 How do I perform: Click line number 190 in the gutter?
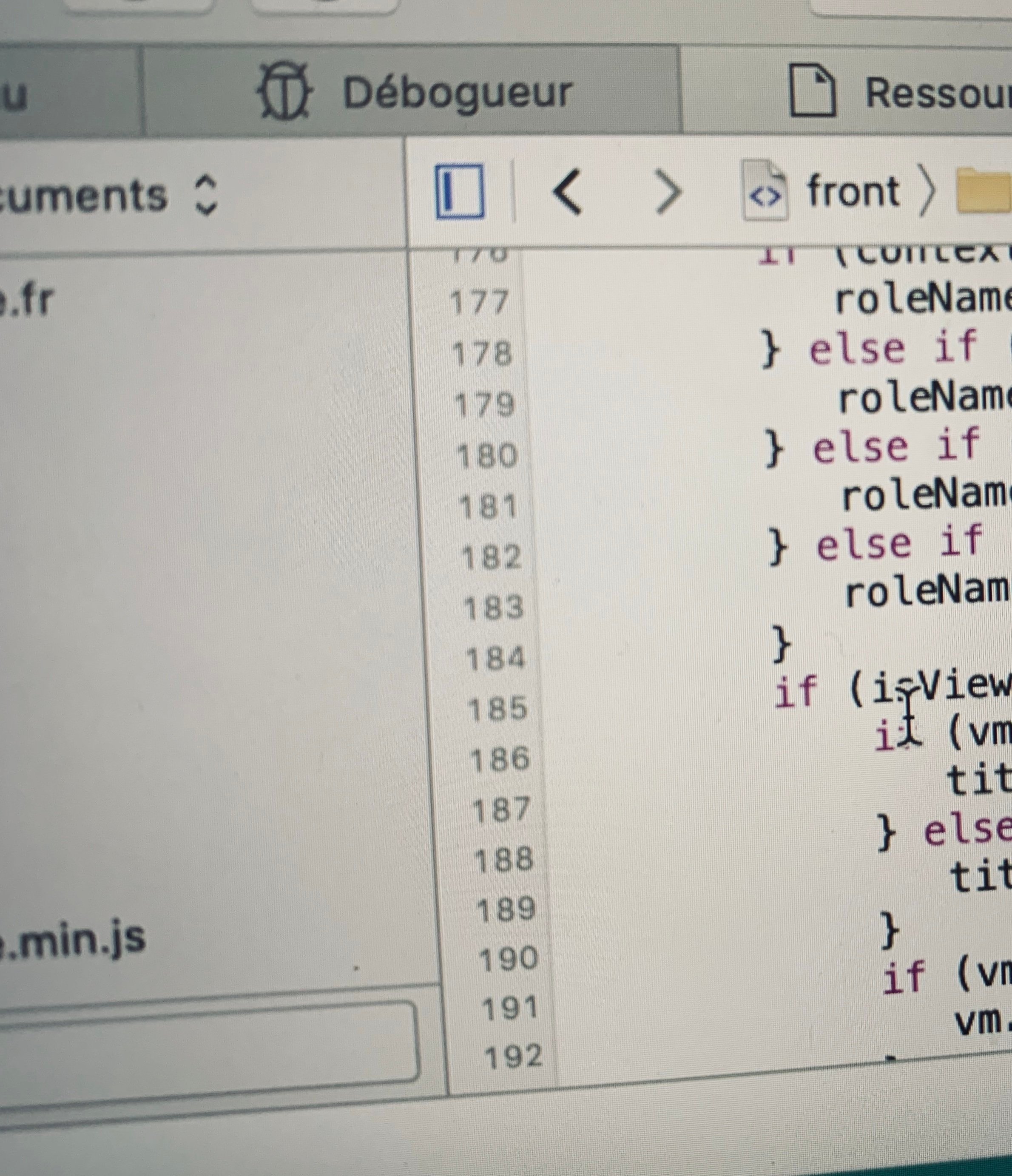pyautogui.click(x=509, y=959)
